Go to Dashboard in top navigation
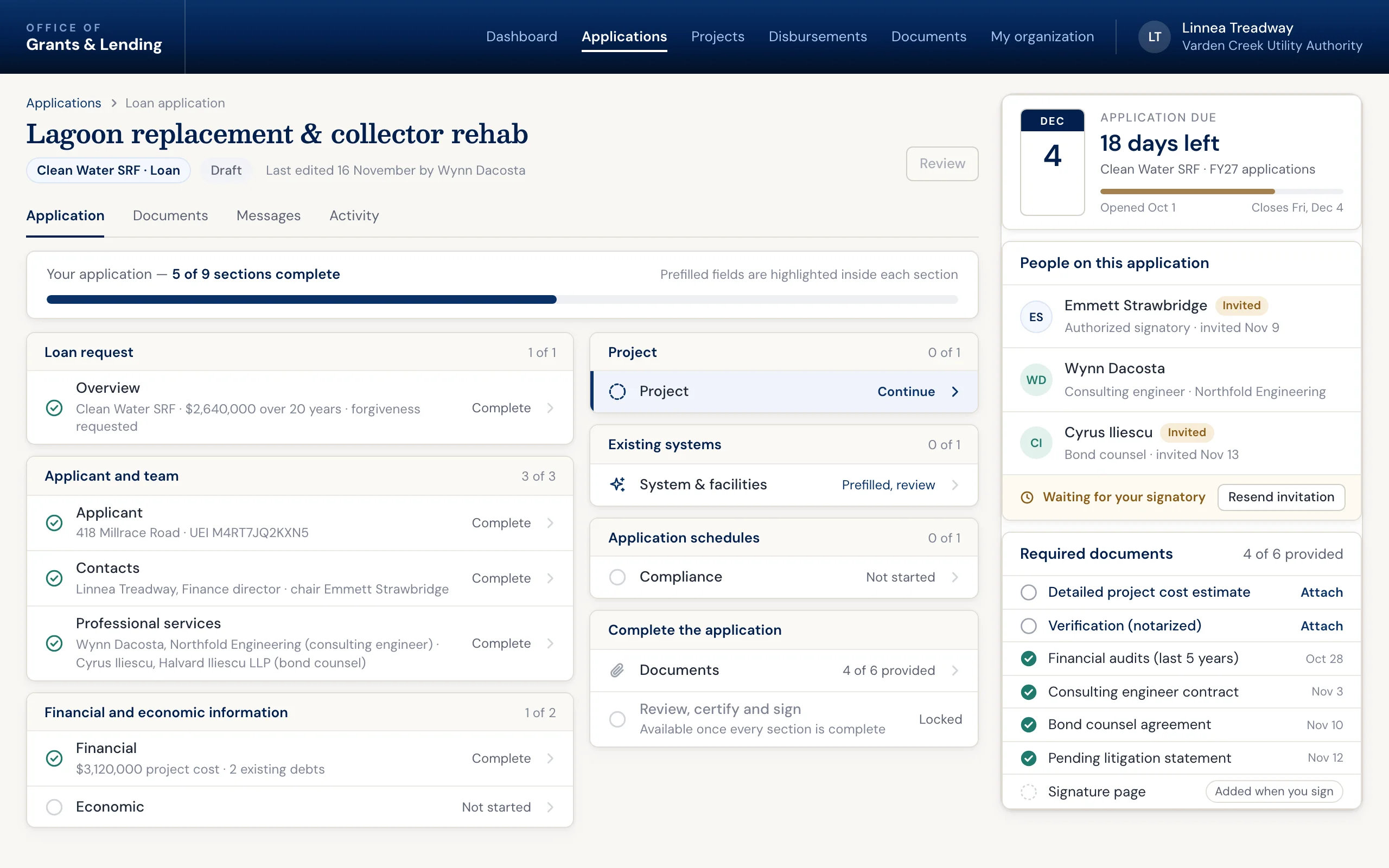This screenshot has height=868, width=1389. coord(521,37)
